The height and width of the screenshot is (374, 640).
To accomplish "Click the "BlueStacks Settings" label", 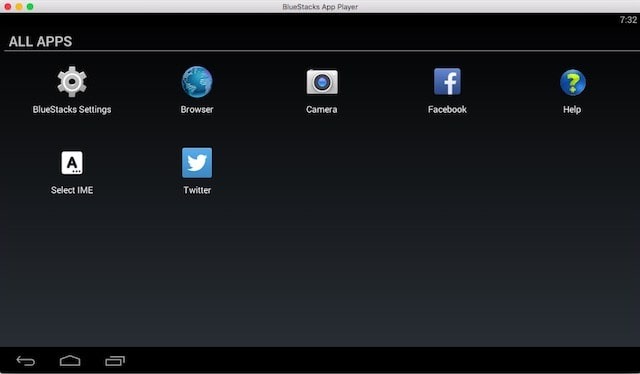I will click(72, 109).
